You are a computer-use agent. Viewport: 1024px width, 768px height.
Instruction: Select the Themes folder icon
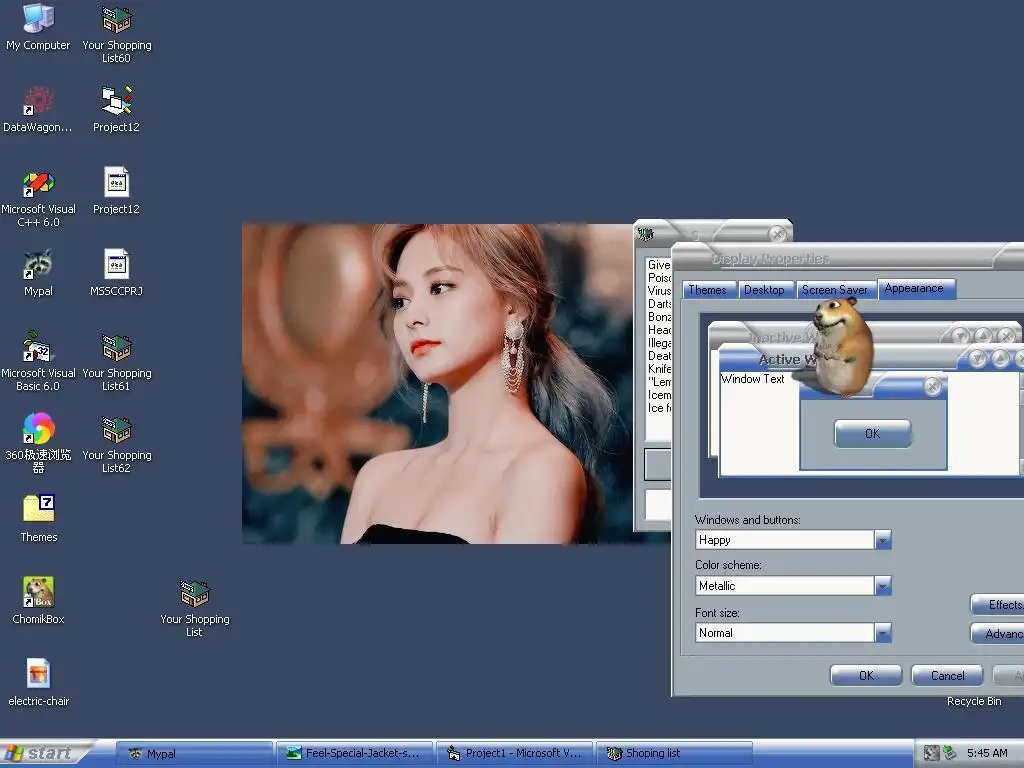point(39,519)
